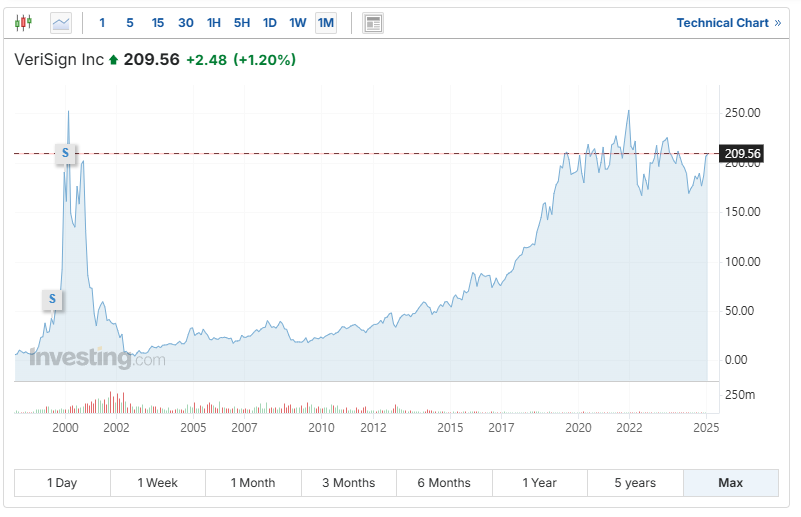Click the 150.00 axis label

742,212
